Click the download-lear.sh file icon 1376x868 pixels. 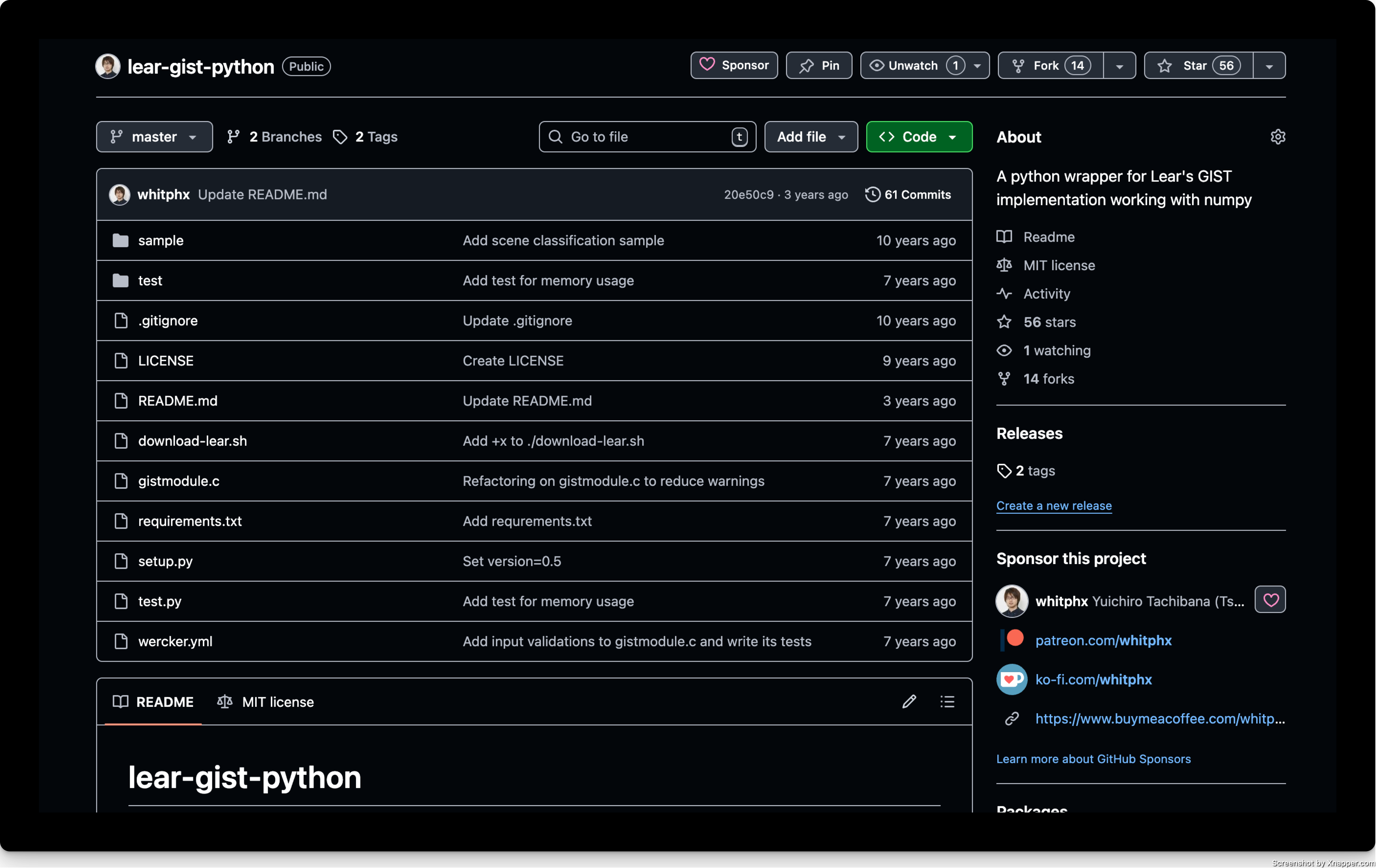tap(121, 441)
